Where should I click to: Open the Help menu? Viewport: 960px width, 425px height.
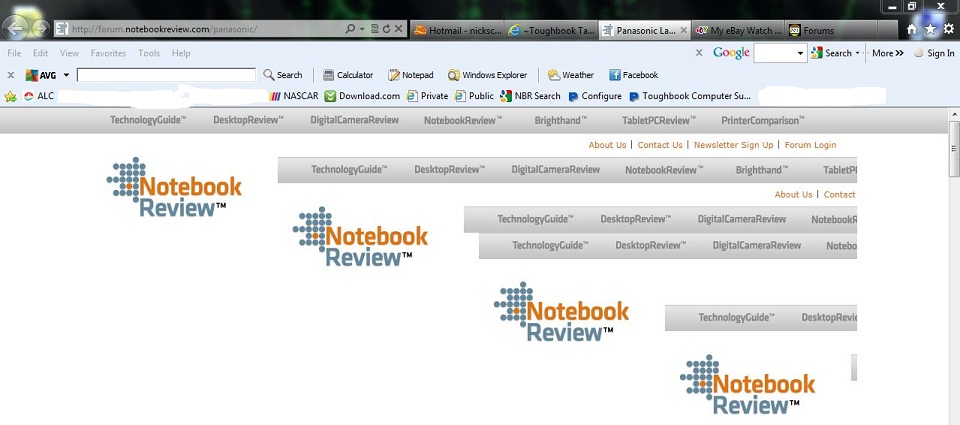point(181,53)
